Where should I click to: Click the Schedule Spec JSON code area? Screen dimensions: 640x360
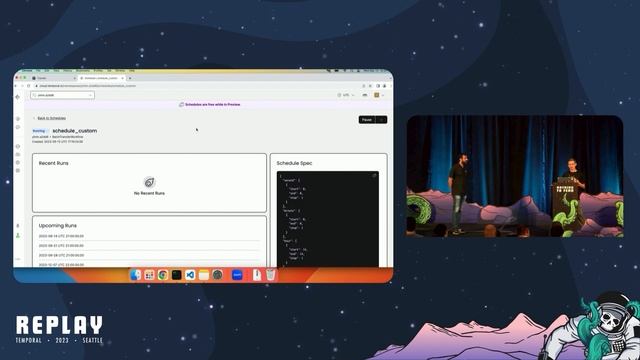(x=328, y=219)
